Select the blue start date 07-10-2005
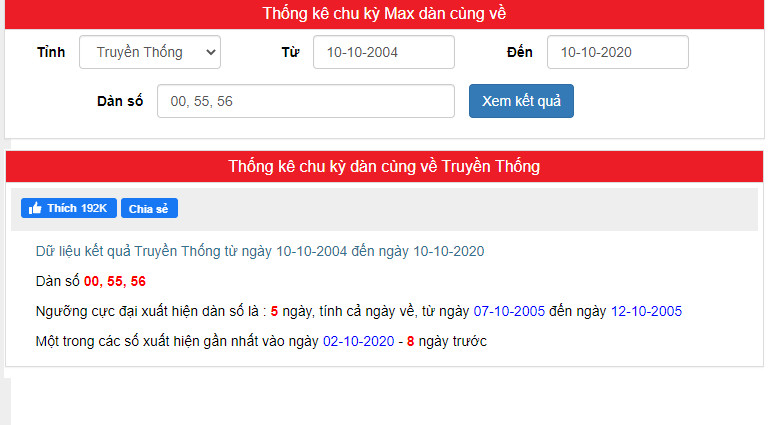The width and height of the screenshot is (775, 425). (509, 311)
